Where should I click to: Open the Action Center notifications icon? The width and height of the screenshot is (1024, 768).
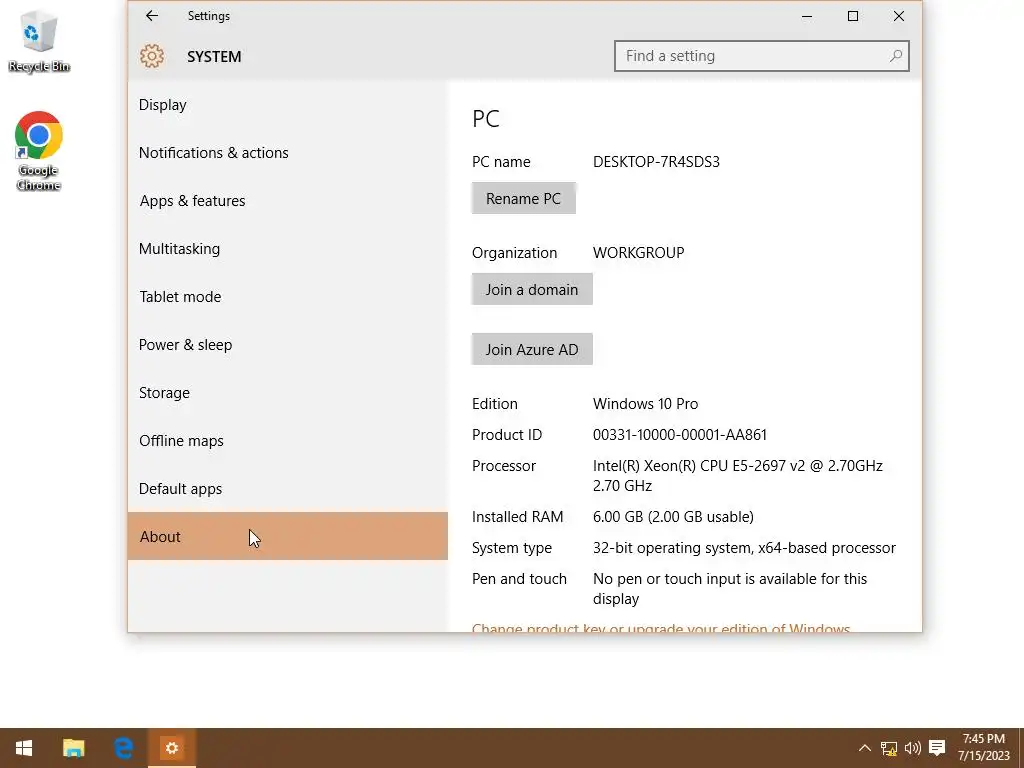click(x=937, y=748)
